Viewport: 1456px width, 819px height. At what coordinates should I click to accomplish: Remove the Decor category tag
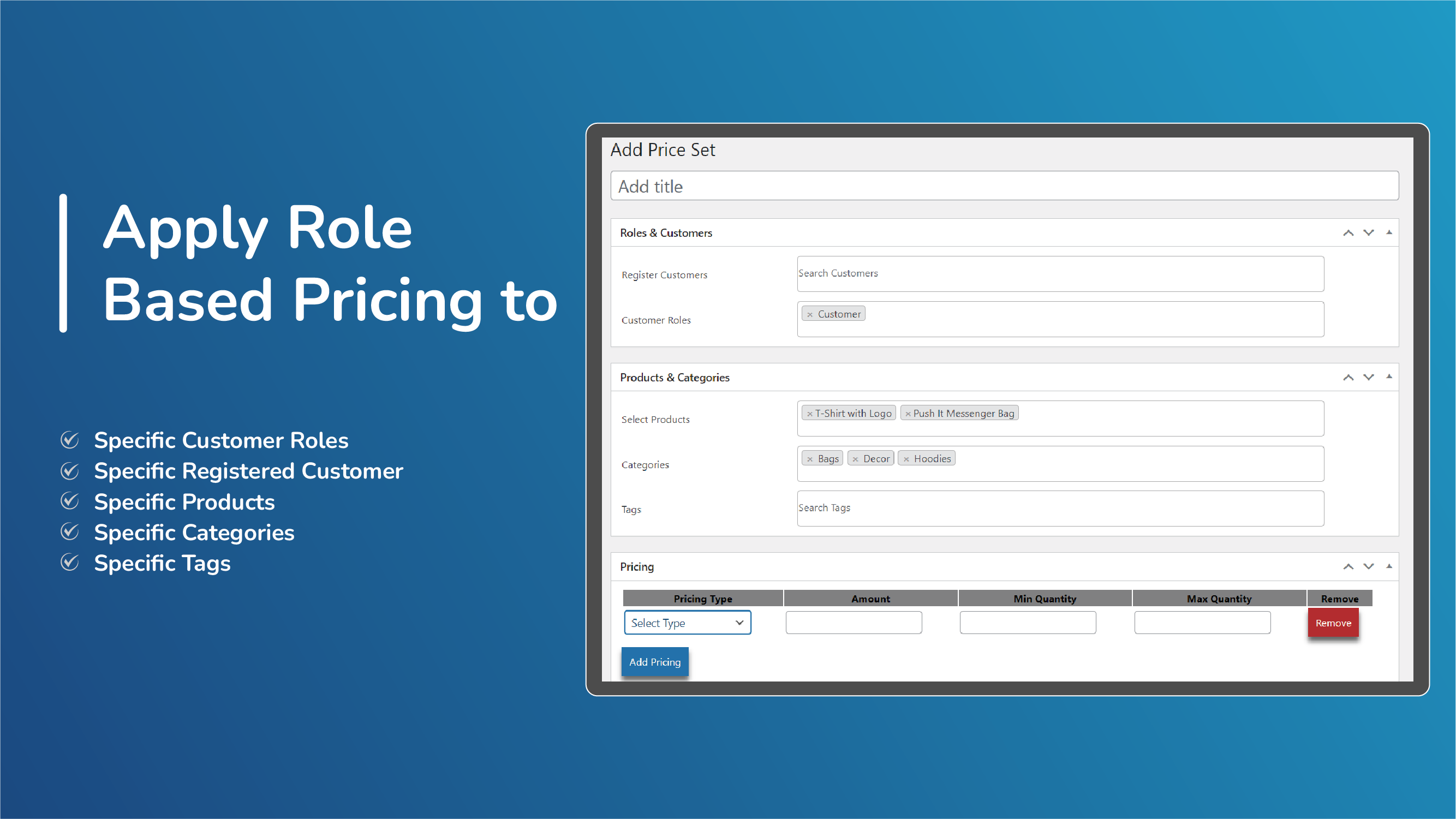point(855,459)
